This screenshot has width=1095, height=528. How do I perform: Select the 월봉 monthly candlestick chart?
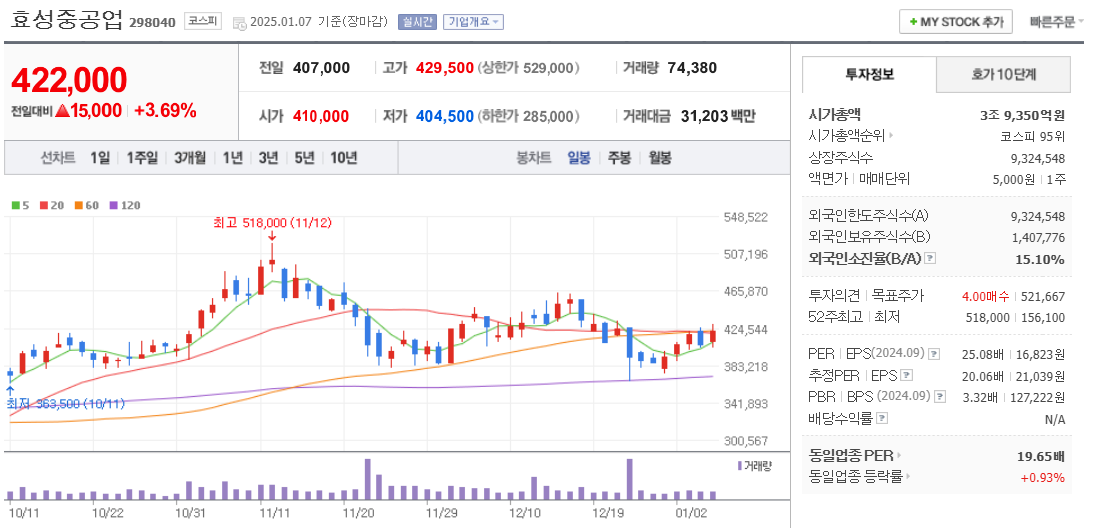pyautogui.click(x=659, y=158)
